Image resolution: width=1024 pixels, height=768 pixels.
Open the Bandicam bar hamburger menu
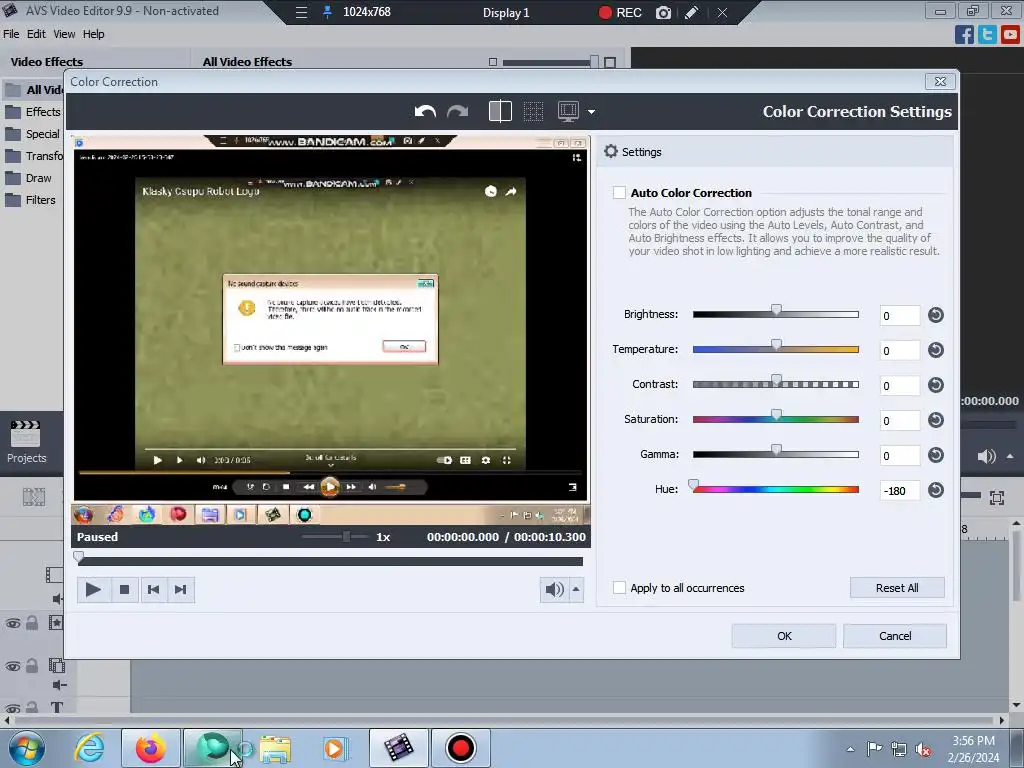[x=301, y=12]
